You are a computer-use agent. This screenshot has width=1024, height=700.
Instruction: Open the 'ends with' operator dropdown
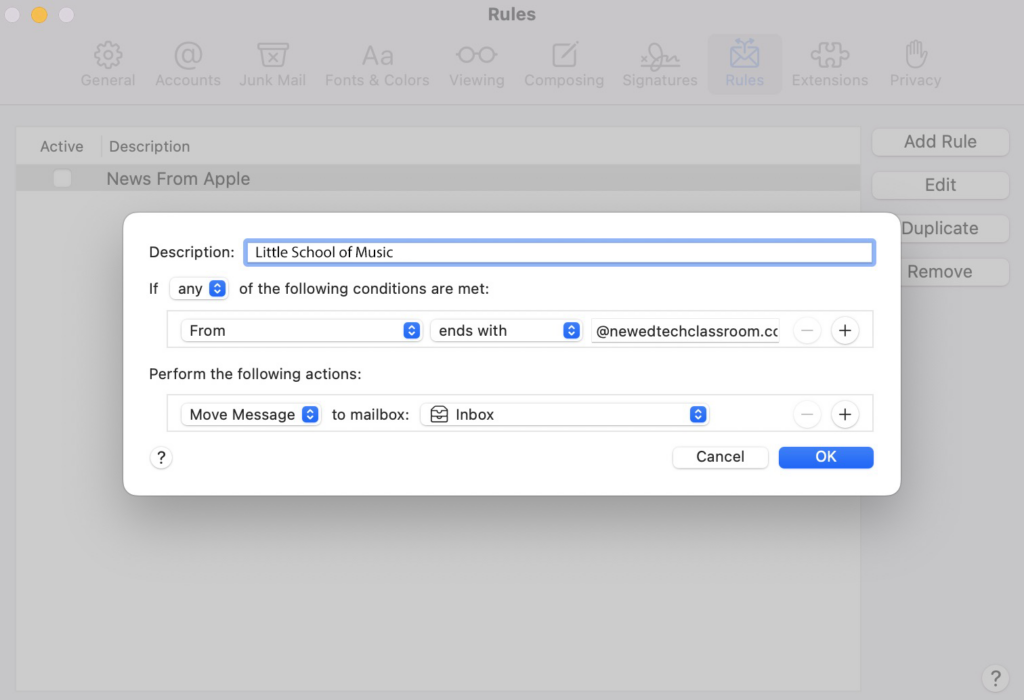coord(505,331)
